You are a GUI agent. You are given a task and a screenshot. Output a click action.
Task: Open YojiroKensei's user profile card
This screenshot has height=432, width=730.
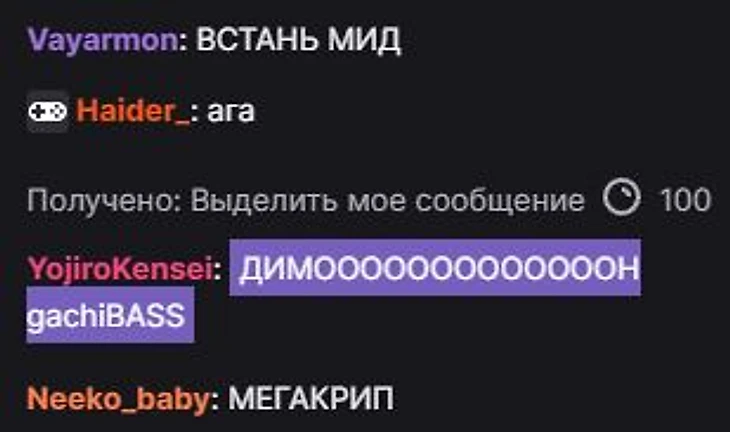point(120,269)
